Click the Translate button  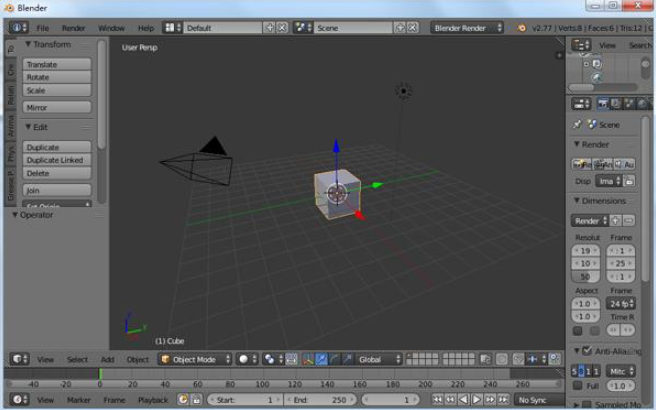click(x=57, y=64)
